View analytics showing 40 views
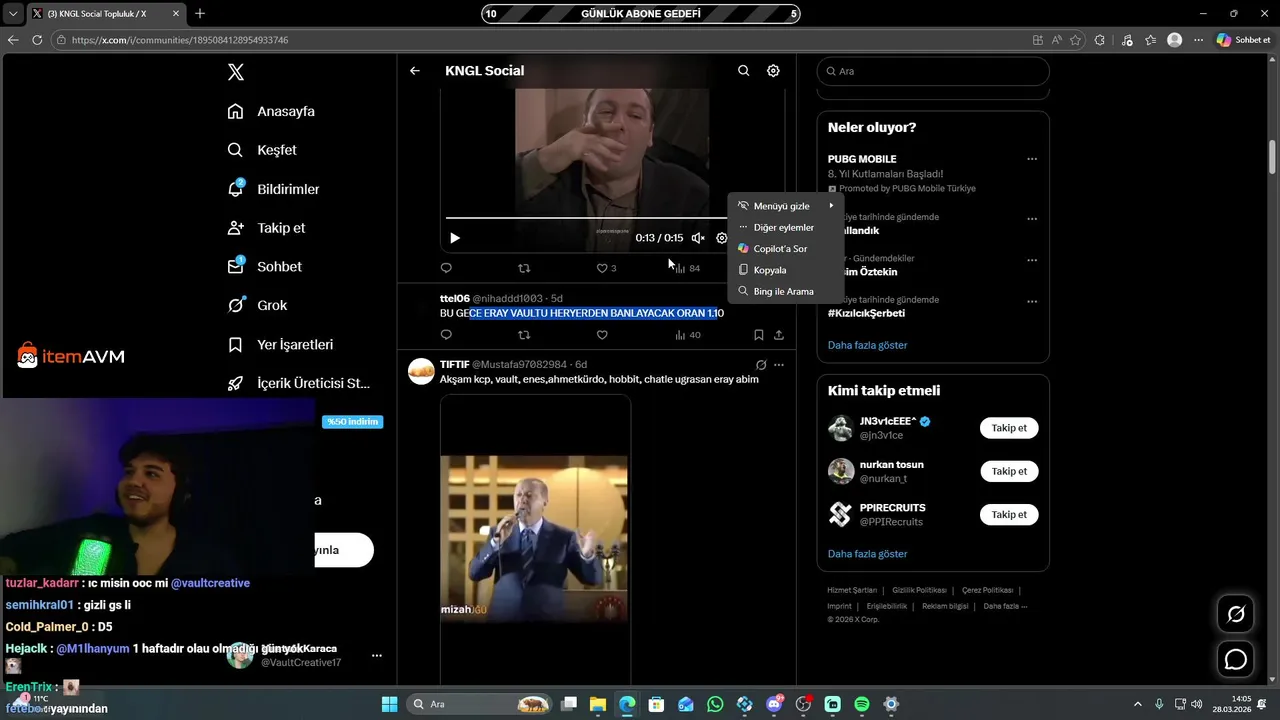The width and height of the screenshot is (1280, 720). click(688, 335)
